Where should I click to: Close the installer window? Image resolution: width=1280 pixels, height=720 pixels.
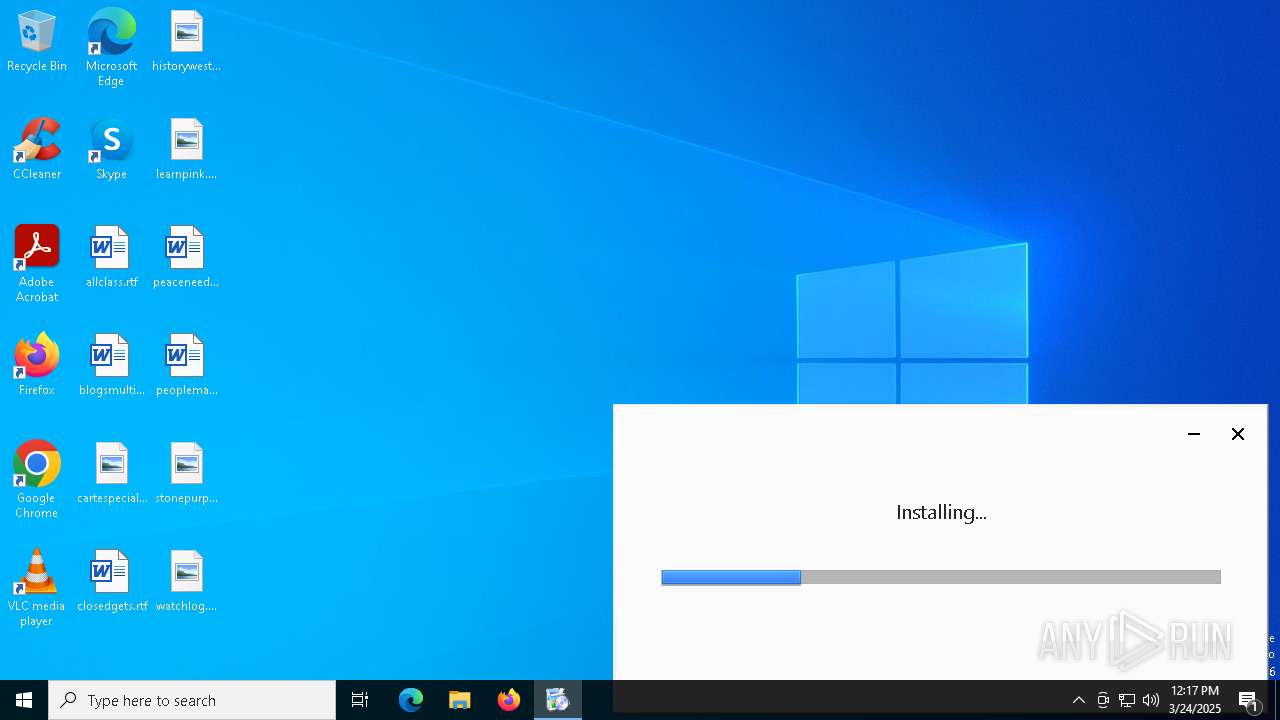[x=1238, y=434]
